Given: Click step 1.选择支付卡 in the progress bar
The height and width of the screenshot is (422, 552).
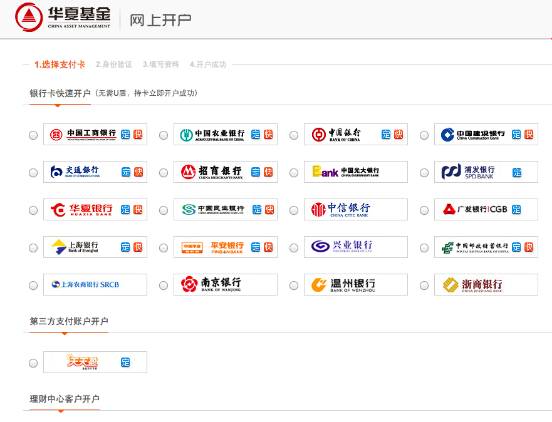Looking at the screenshot, I should point(60,64).
